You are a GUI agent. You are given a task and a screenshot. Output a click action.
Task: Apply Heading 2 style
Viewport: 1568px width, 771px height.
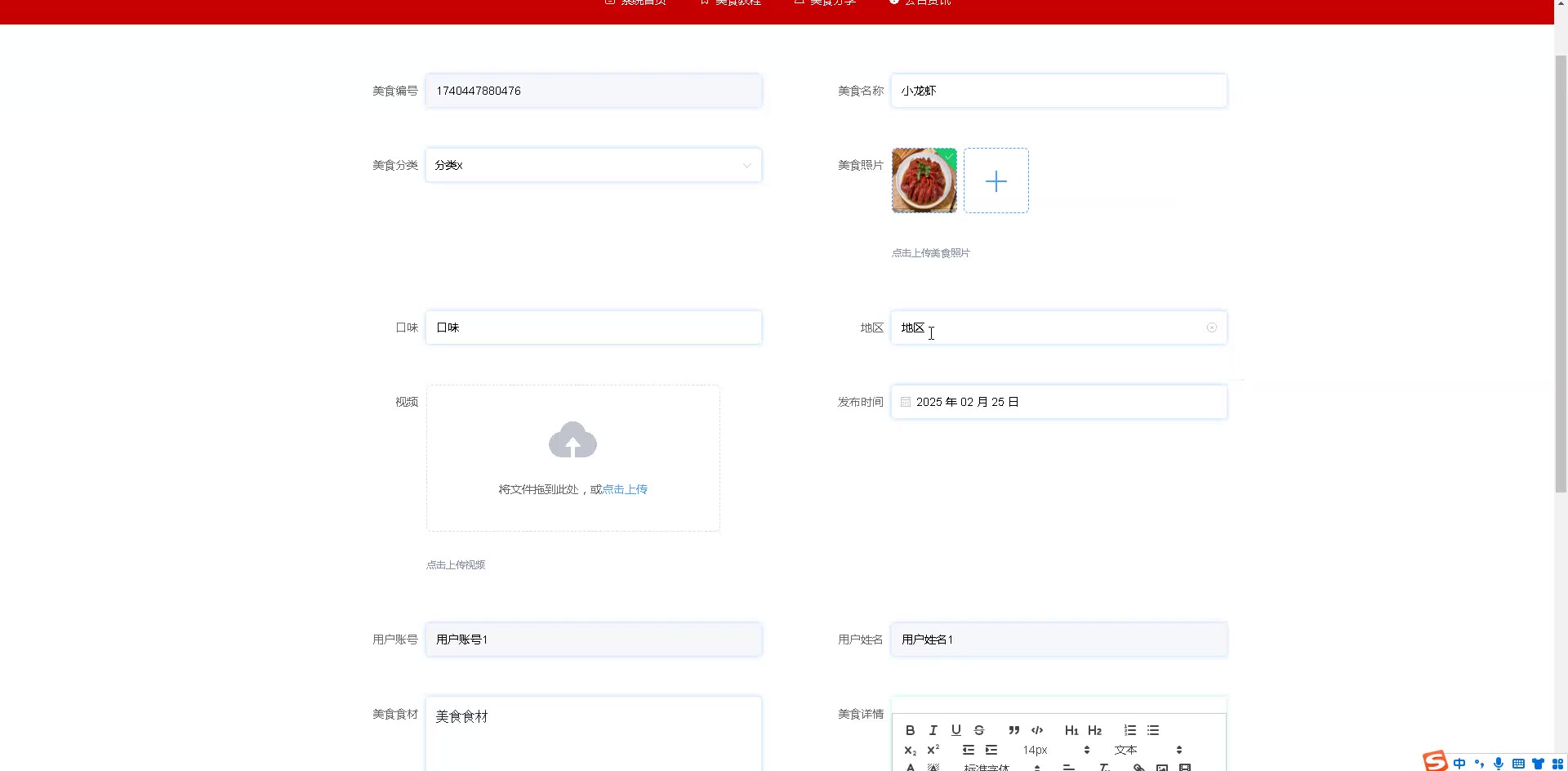pyautogui.click(x=1095, y=730)
